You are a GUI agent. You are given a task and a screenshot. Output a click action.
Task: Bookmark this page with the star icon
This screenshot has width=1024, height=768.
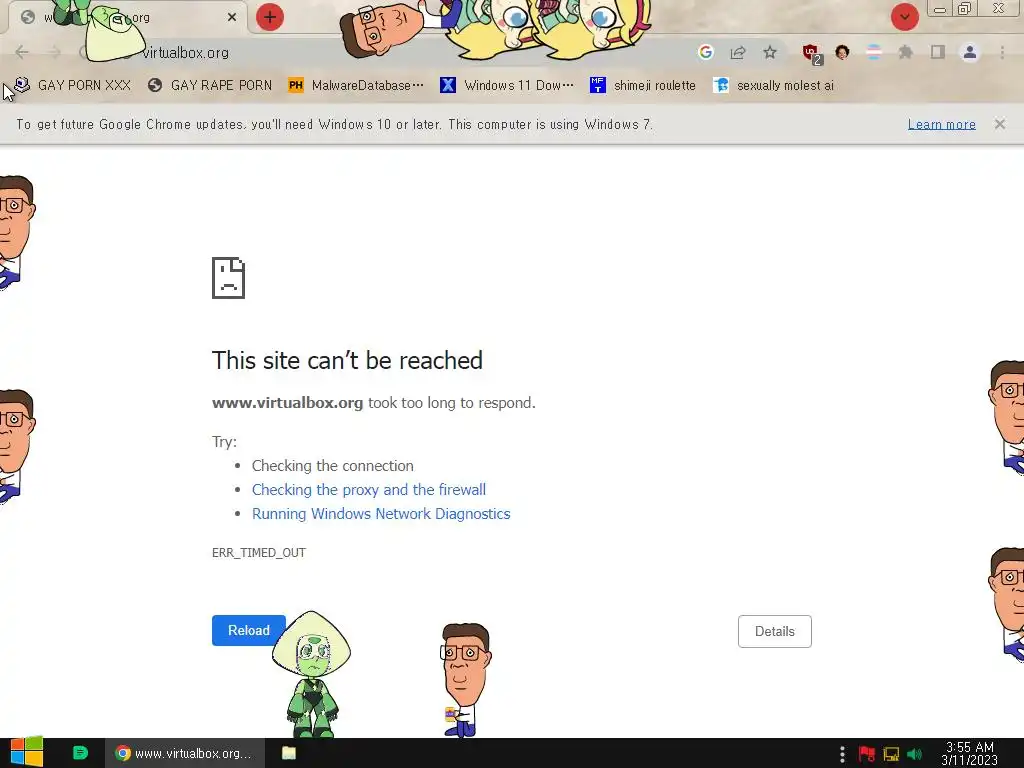[770, 52]
